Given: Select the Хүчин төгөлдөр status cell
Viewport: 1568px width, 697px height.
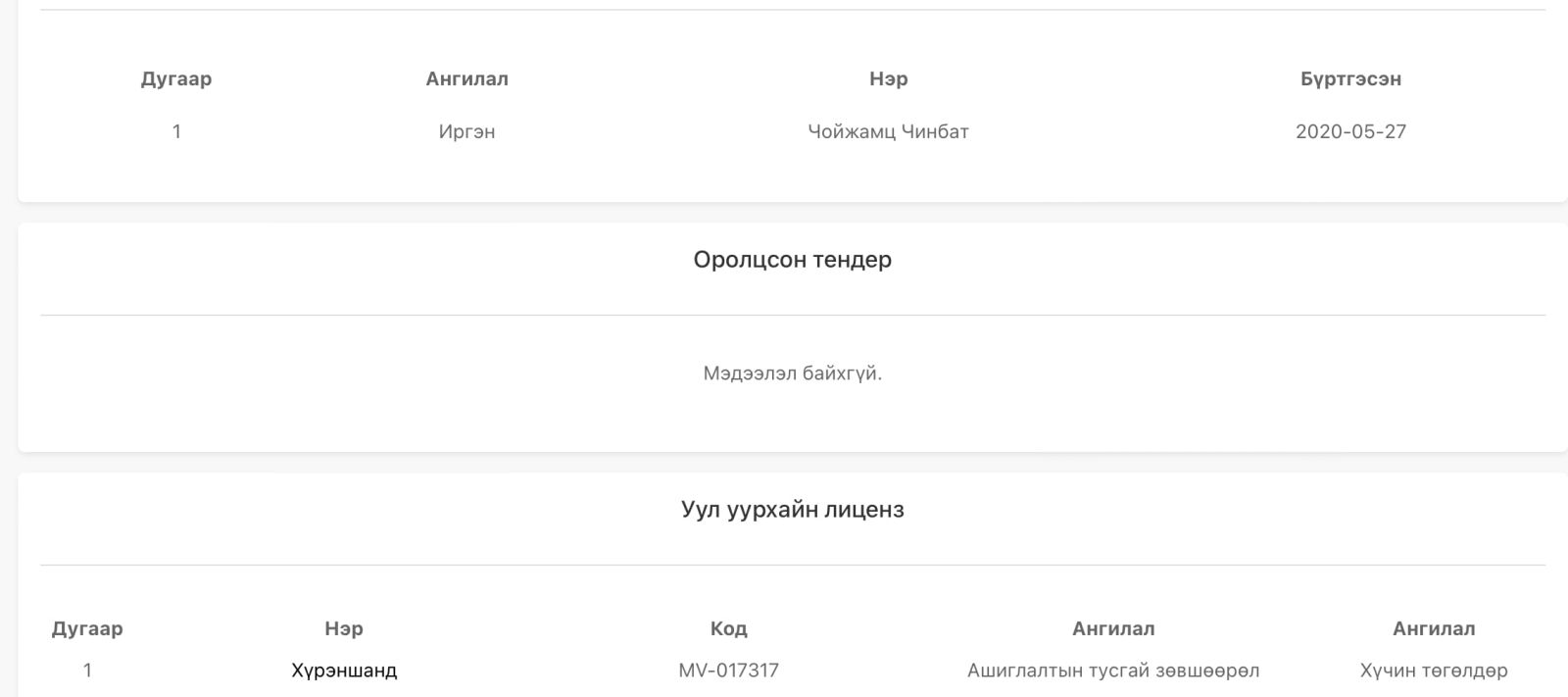Looking at the screenshot, I should 1434,671.
